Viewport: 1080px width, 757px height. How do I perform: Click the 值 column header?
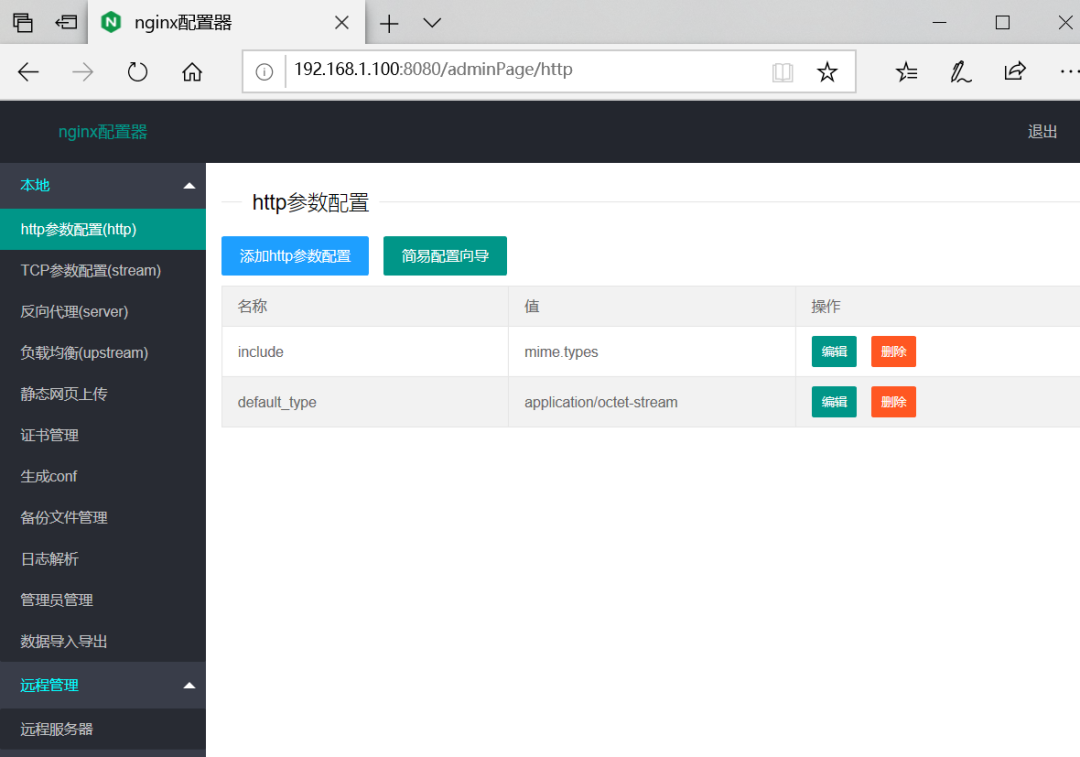point(652,307)
